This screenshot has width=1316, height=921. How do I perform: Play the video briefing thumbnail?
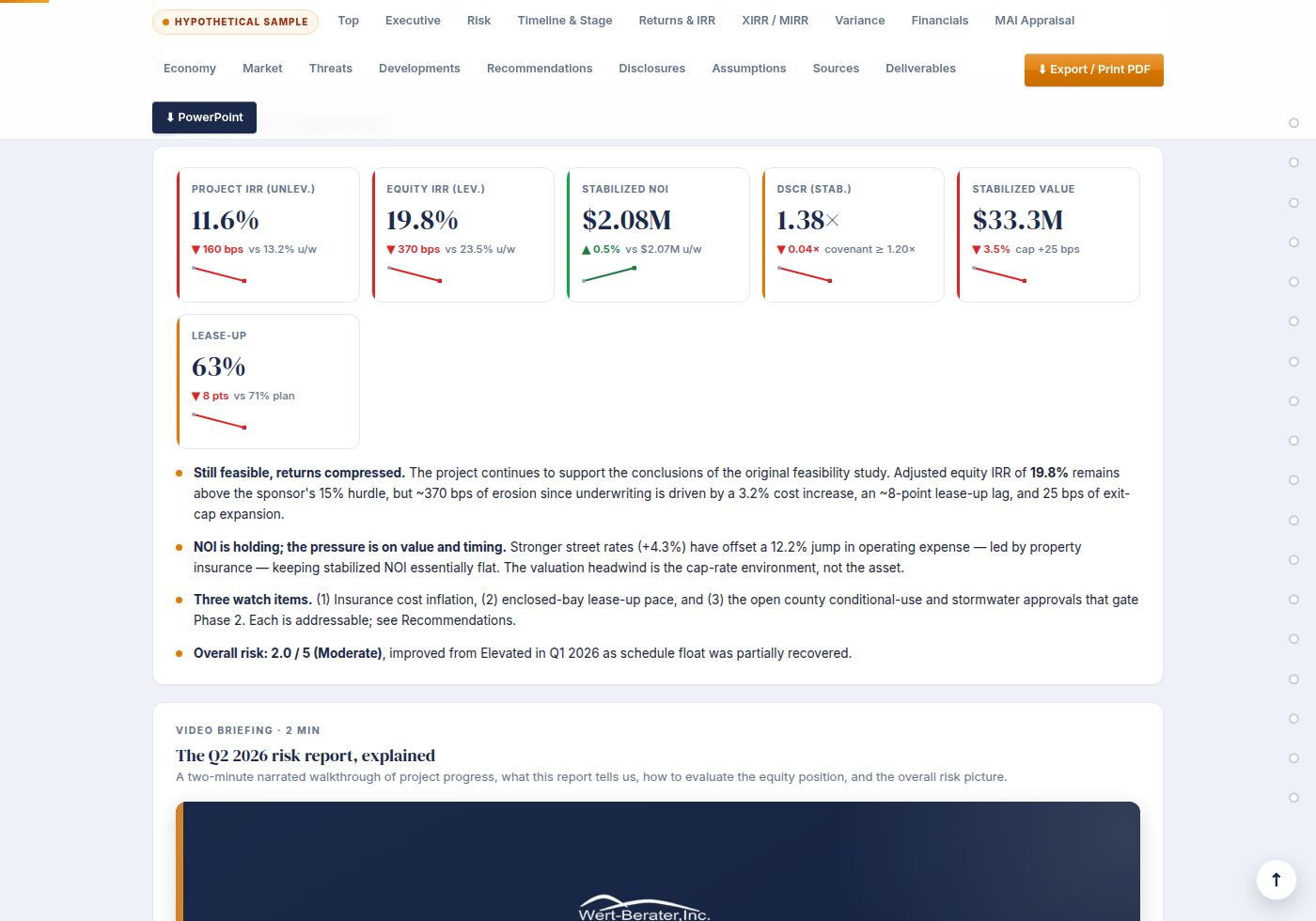click(x=658, y=861)
